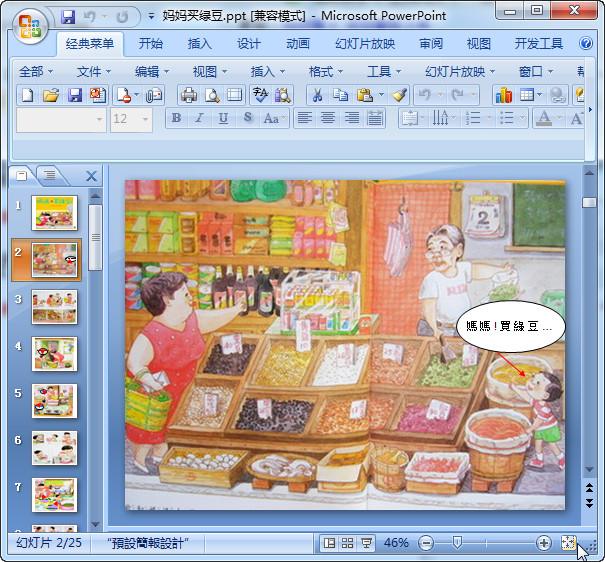This screenshot has height=562, width=605.
Task: Click the Center alignment icon
Action: pyautogui.click(x=328, y=118)
